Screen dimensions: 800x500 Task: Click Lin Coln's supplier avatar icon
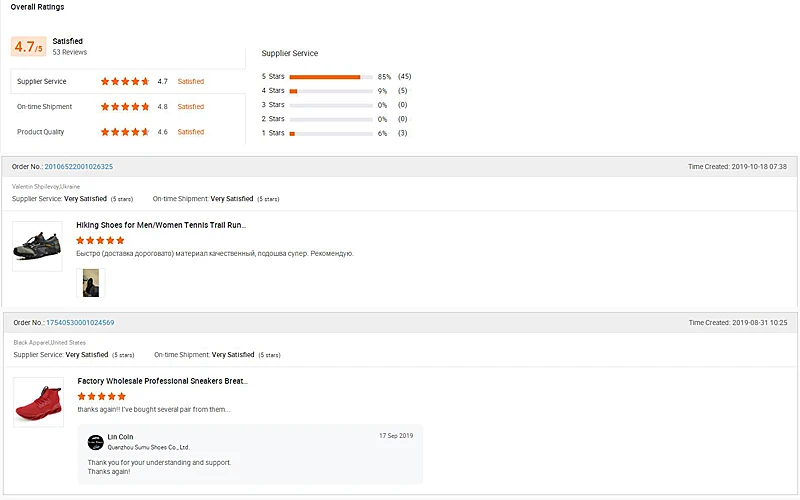95,441
